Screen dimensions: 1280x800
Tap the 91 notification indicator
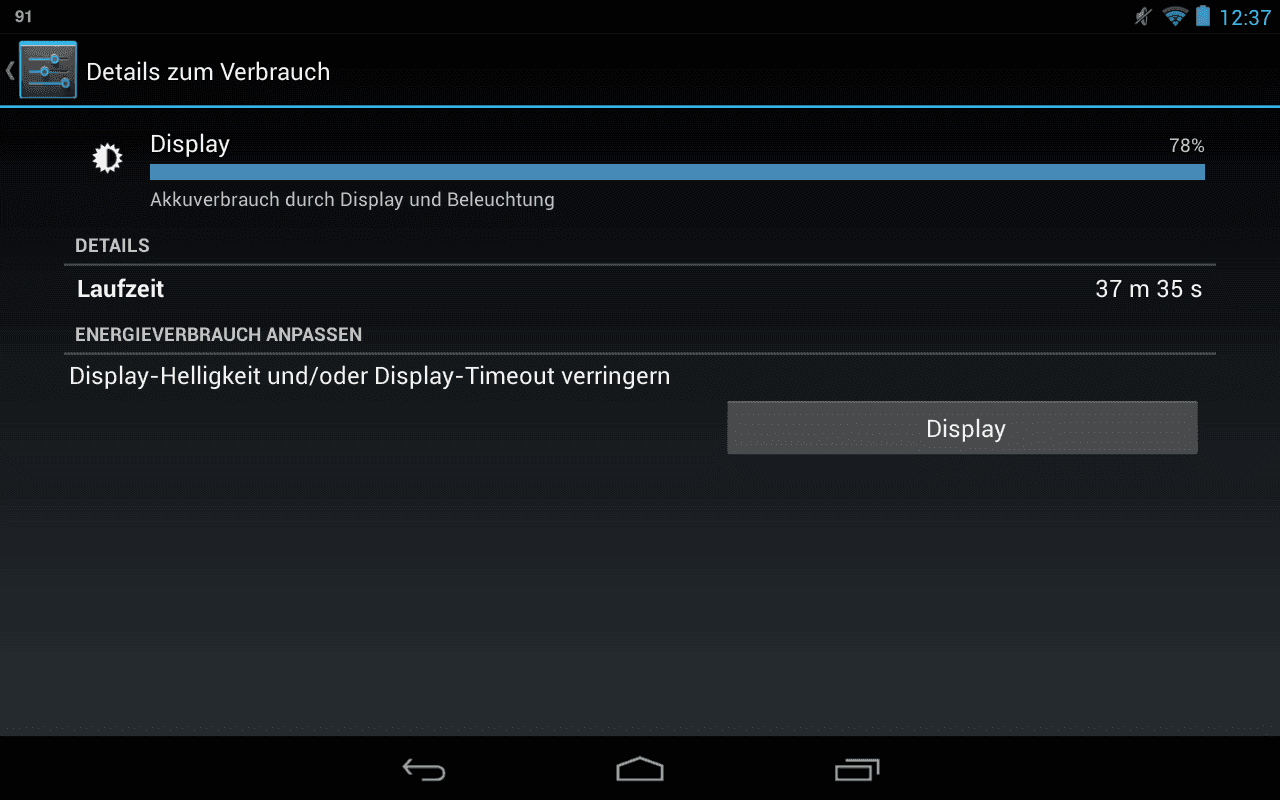pyautogui.click(x=23, y=17)
